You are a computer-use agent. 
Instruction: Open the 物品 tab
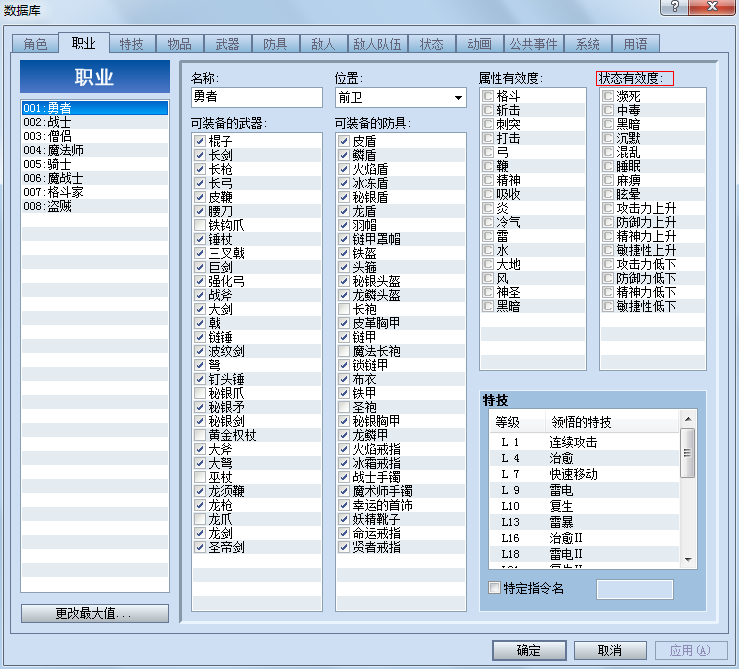(x=180, y=44)
